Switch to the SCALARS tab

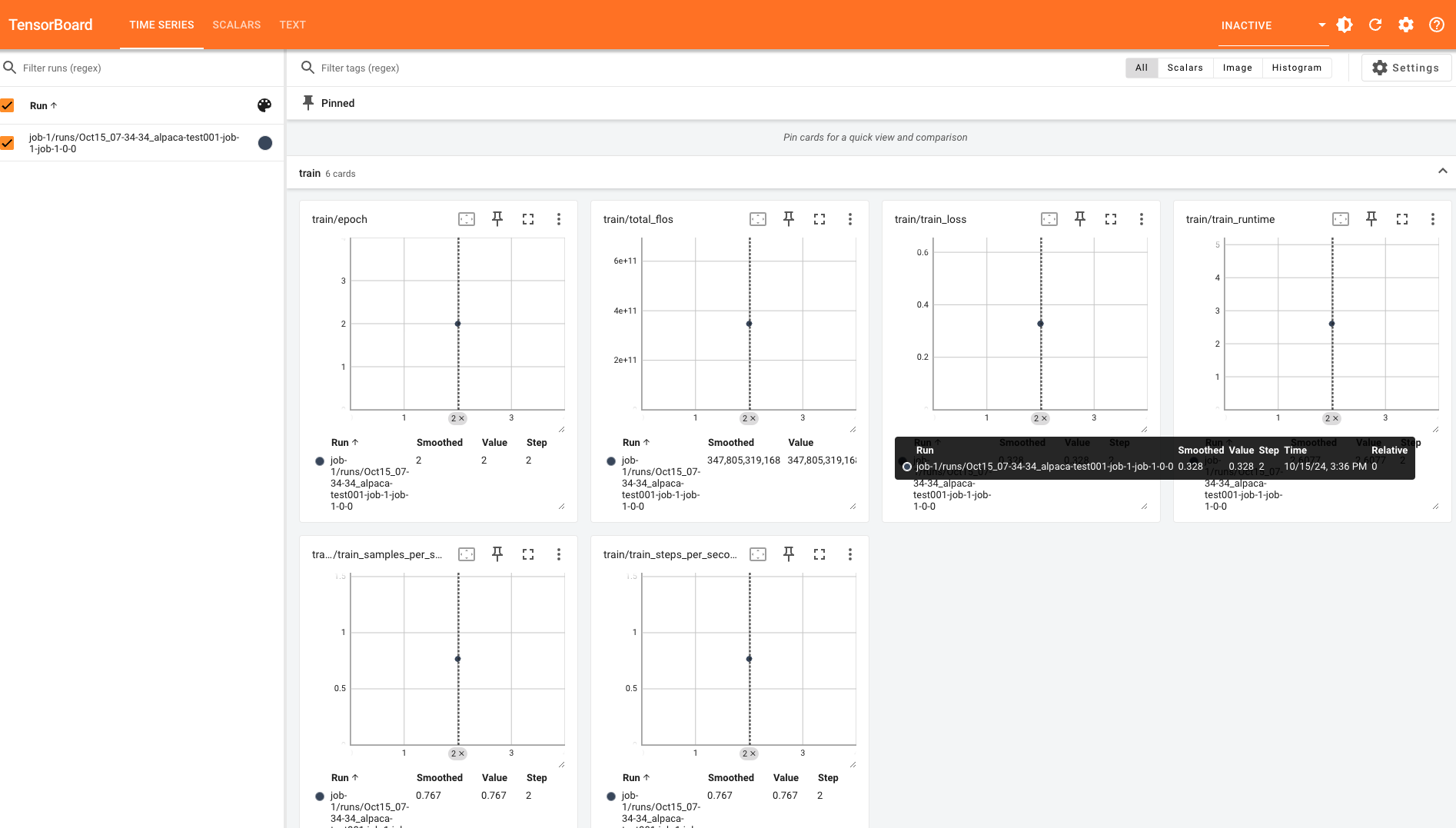[x=237, y=25]
